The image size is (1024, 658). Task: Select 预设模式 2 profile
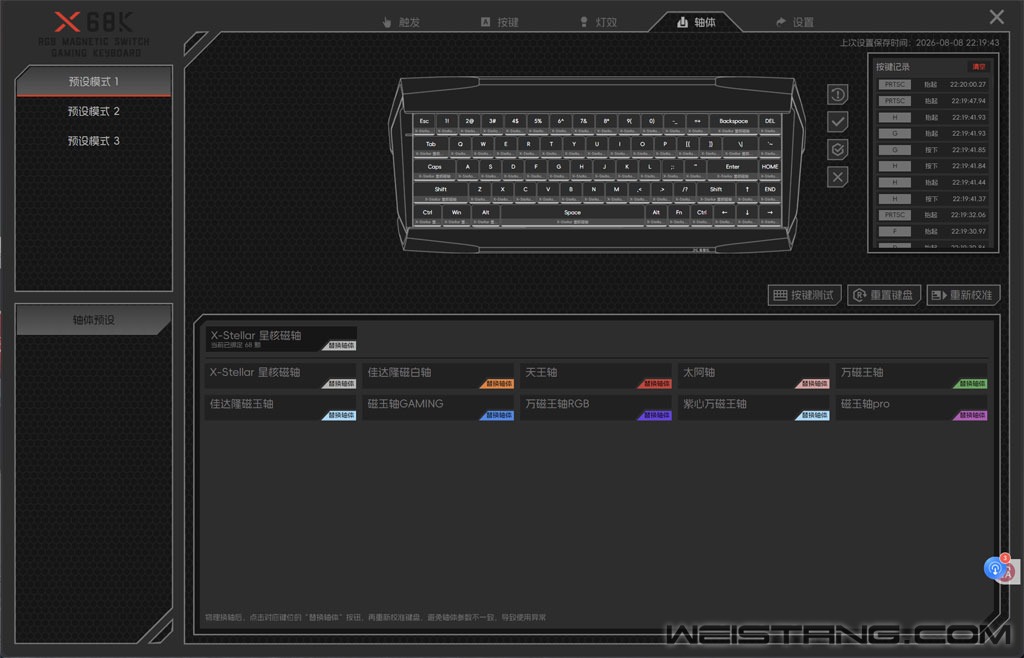[93, 111]
